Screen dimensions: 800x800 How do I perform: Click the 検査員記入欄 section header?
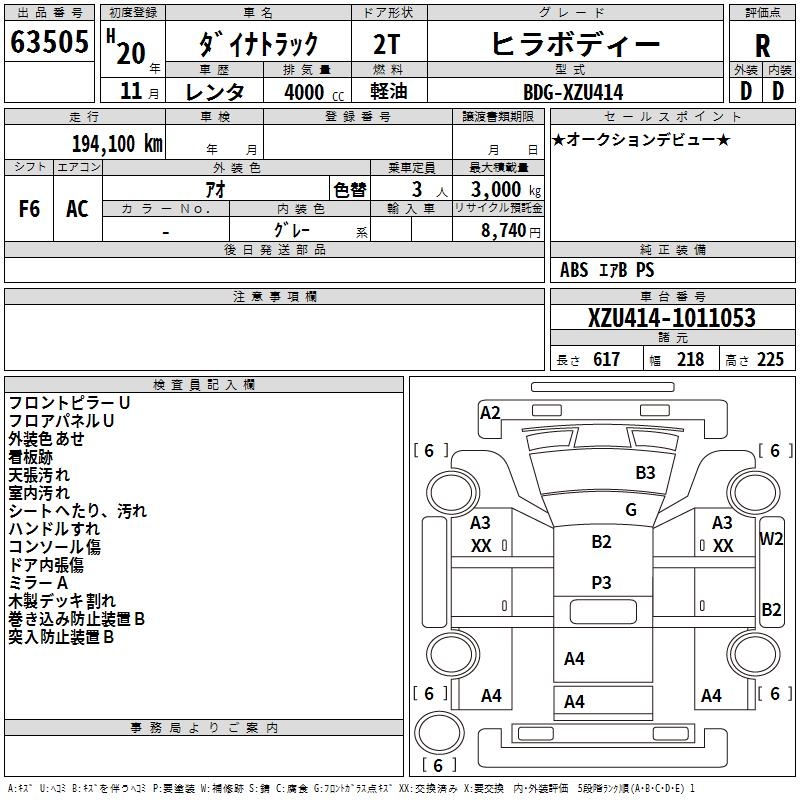tap(204, 385)
